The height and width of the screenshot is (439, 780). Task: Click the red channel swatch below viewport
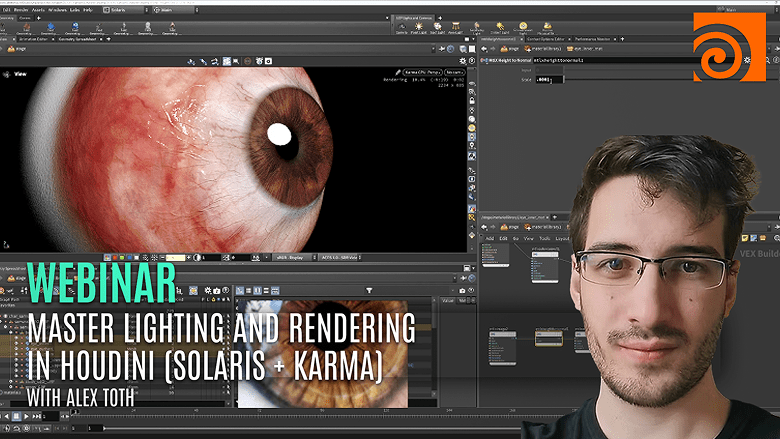[x=115, y=258]
